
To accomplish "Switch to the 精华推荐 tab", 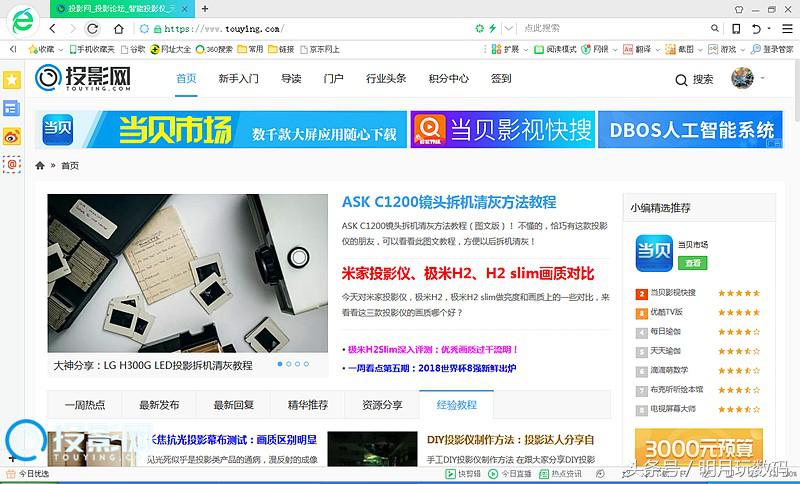I will 308,405.
